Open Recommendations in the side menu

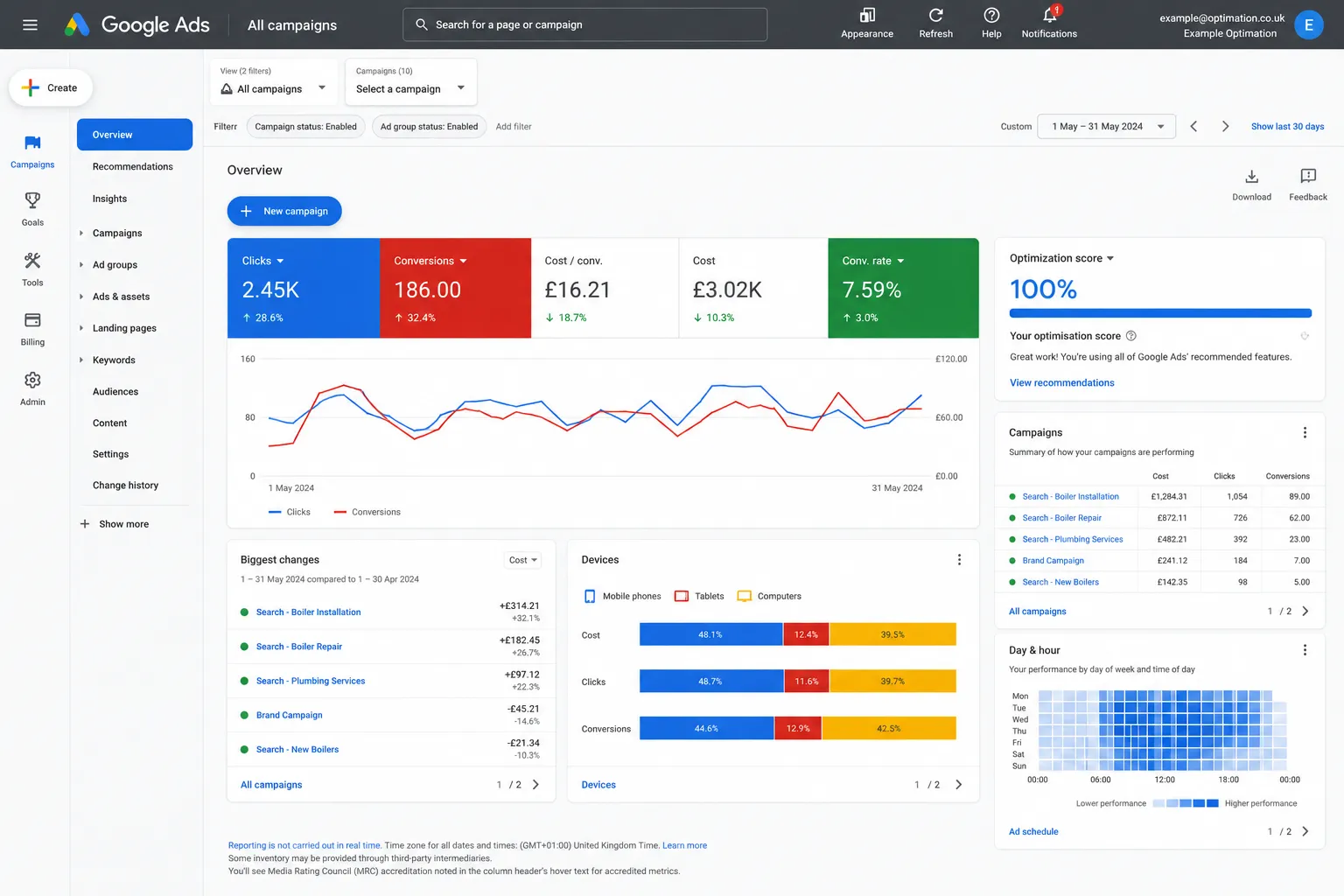133,166
